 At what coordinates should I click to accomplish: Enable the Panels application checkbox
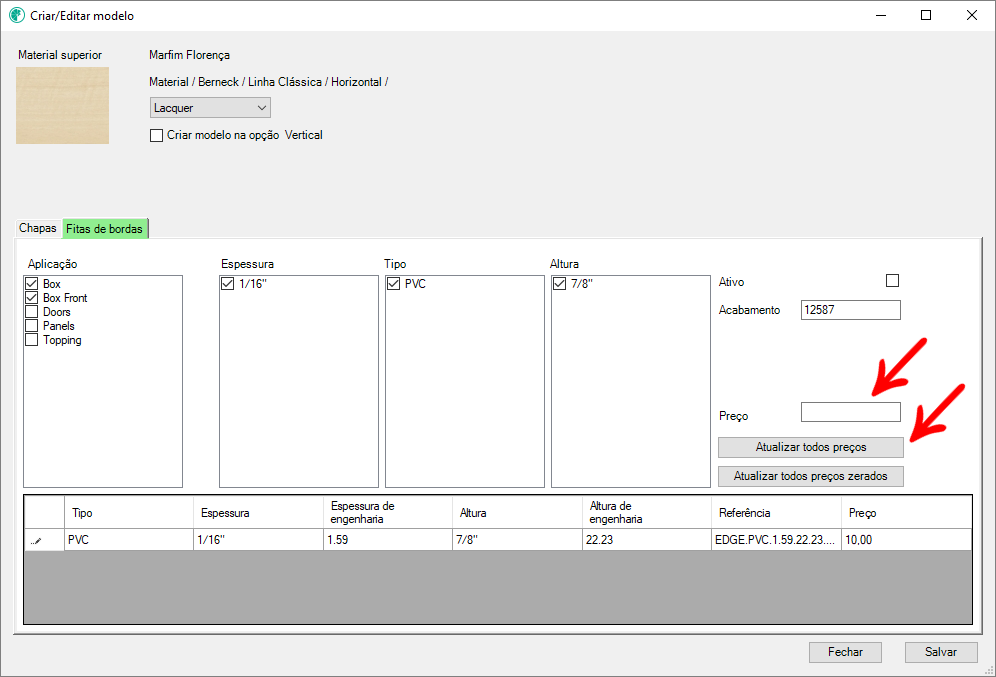pyautogui.click(x=32, y=326)
